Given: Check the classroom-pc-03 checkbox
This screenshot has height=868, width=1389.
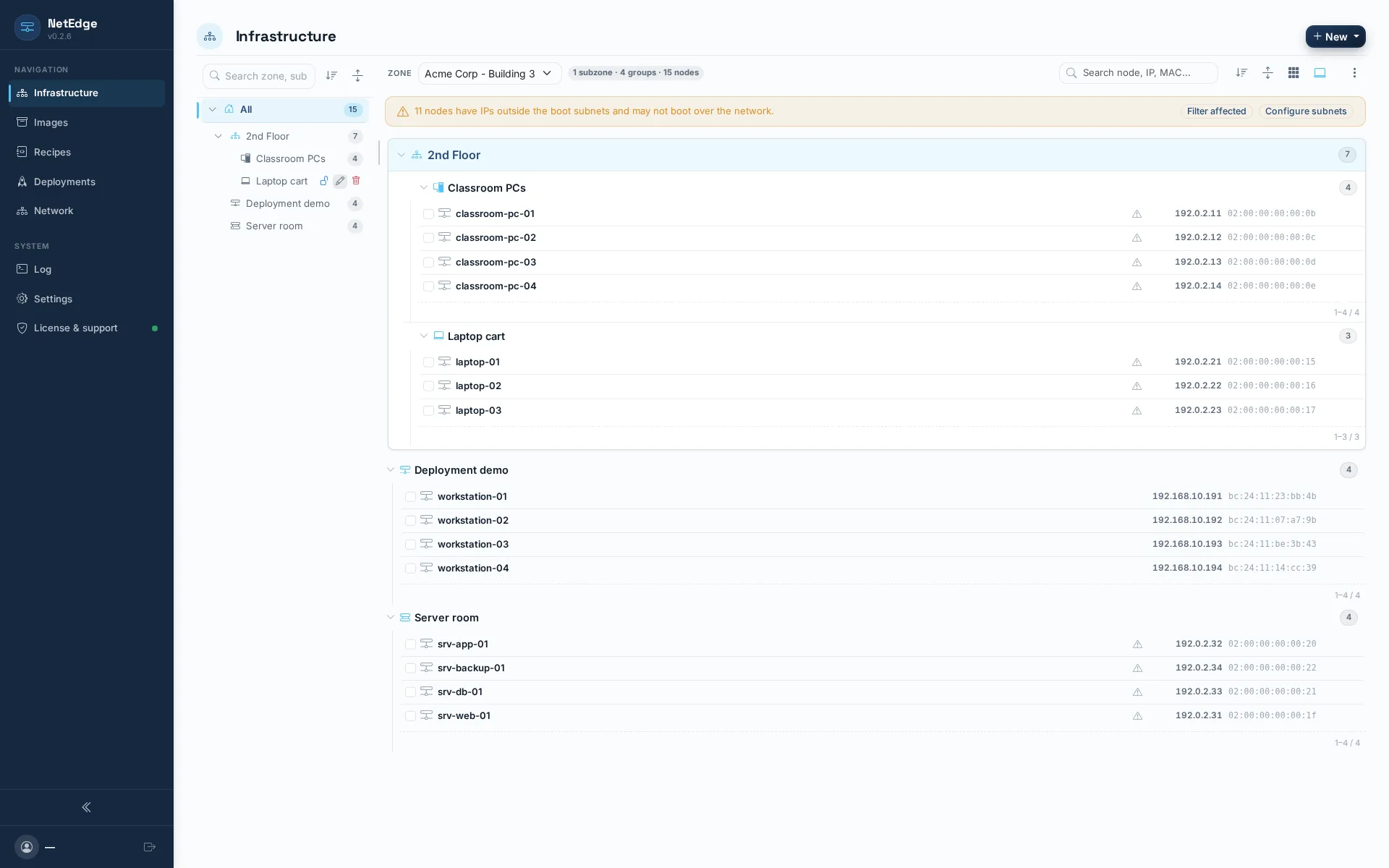Looking at the screenshot, I should click(428, 263).
